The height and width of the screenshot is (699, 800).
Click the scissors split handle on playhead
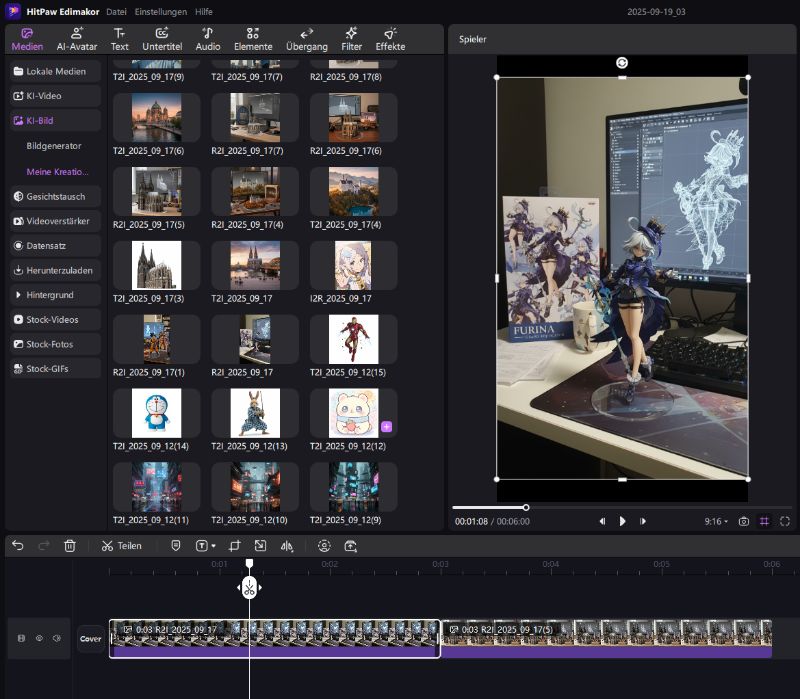click(x=249, y=588)
